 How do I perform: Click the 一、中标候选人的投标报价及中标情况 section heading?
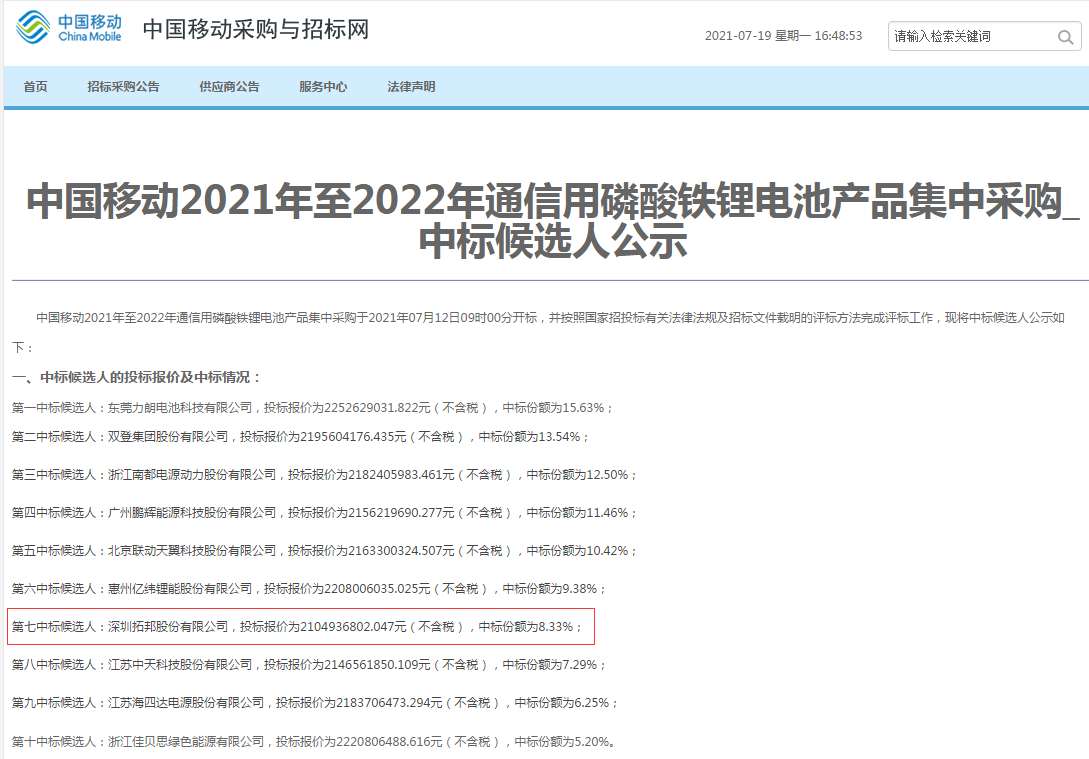tap(136, 377)
